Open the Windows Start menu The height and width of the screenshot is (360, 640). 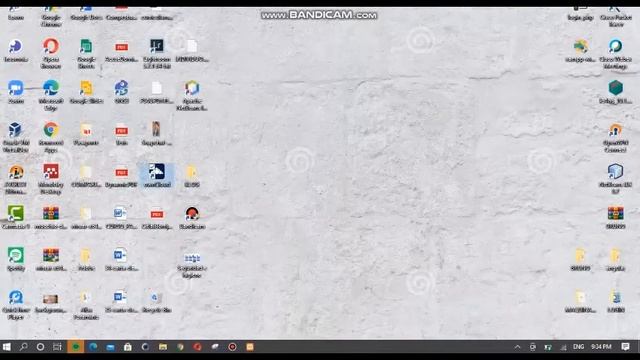7,347
